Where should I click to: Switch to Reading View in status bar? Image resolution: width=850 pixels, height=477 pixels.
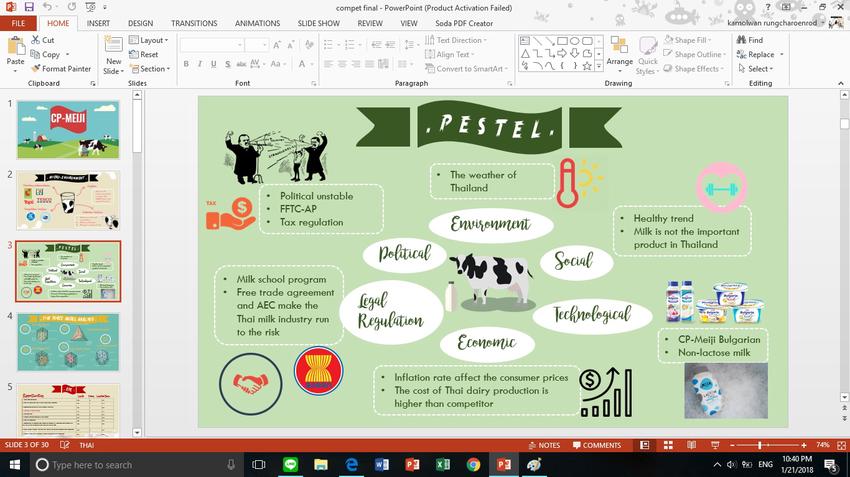pyautogui.click(x=691, y=445)
